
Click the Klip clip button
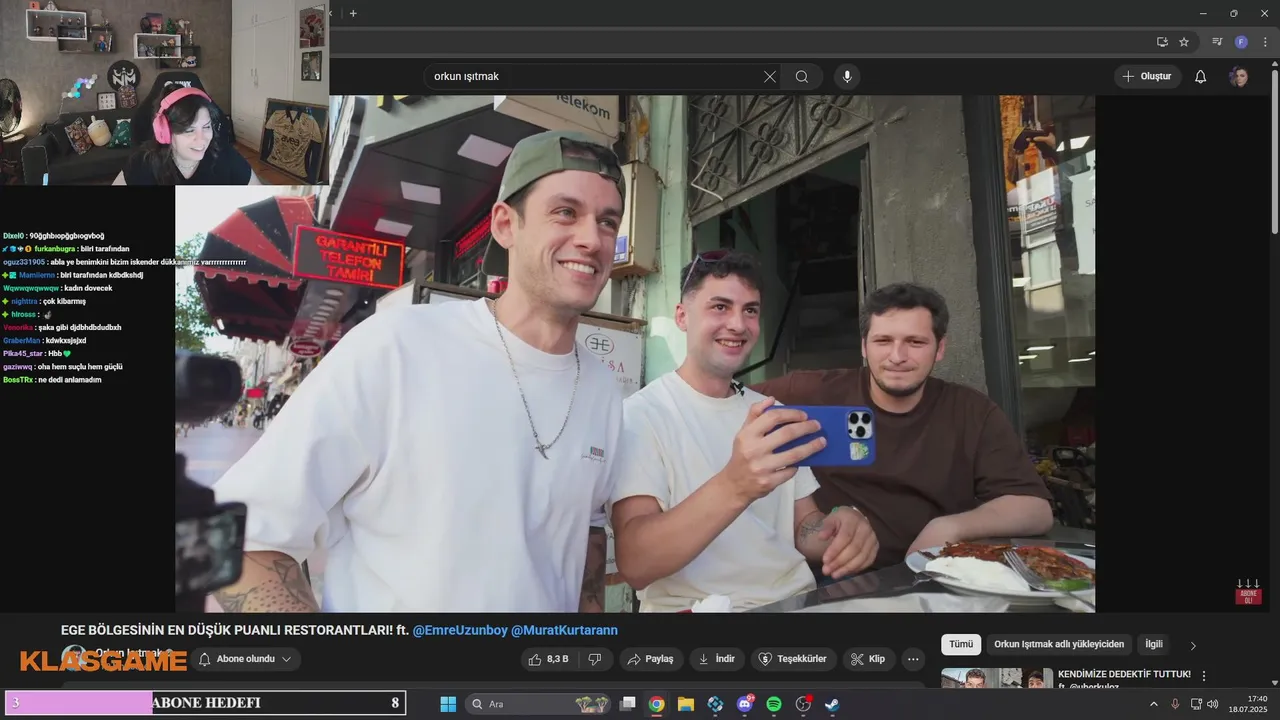(867, 659)
